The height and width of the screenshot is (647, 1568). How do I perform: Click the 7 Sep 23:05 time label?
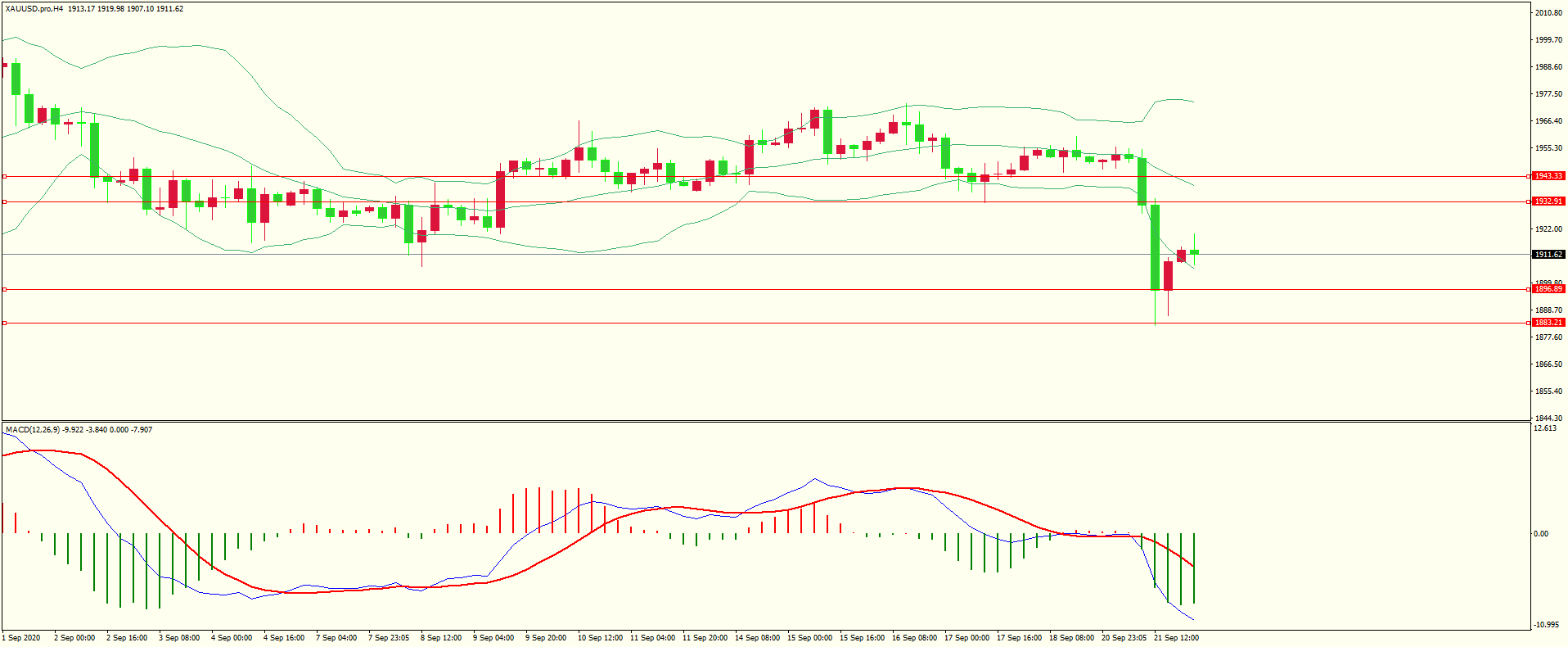pyautogui.click(x=389, y=638)
